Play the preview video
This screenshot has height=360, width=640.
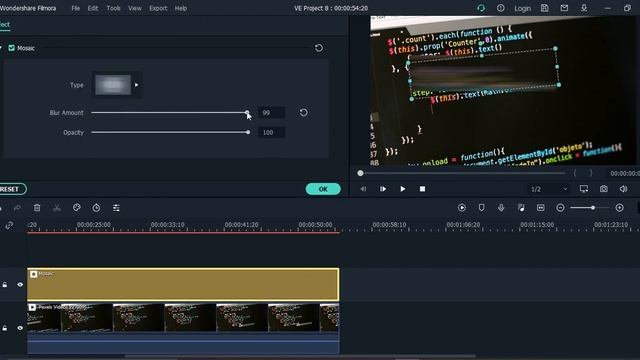(x=402, y=189)
